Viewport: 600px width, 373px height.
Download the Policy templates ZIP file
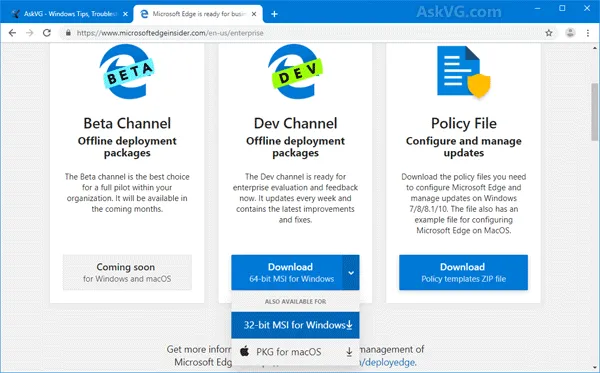coord(463,272)
